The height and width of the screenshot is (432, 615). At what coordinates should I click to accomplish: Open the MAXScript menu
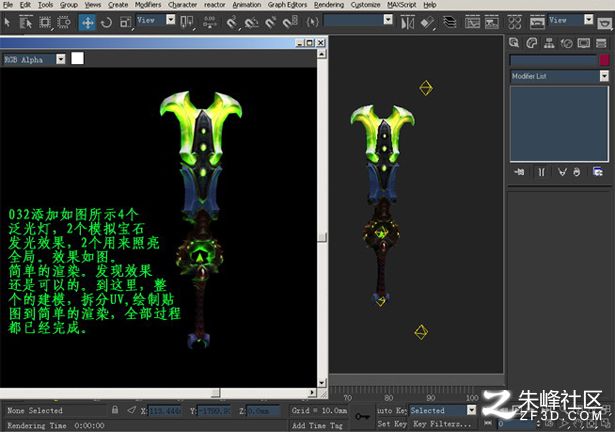point(402,5)
